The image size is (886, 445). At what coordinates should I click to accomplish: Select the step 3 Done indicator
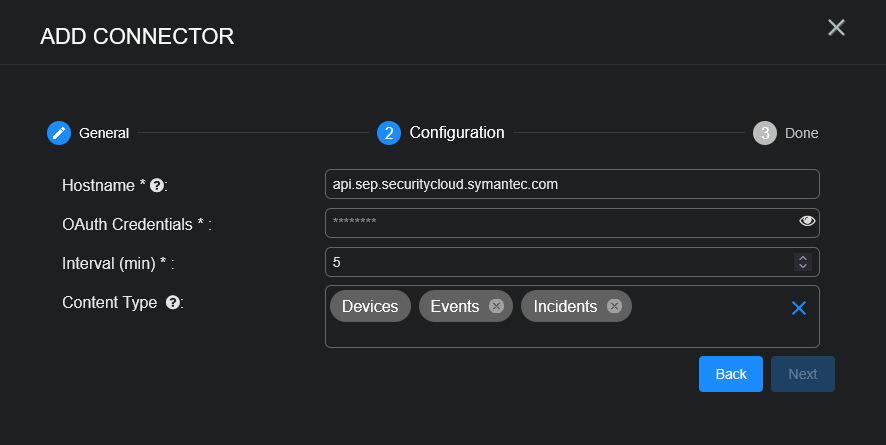click(765, 133)
